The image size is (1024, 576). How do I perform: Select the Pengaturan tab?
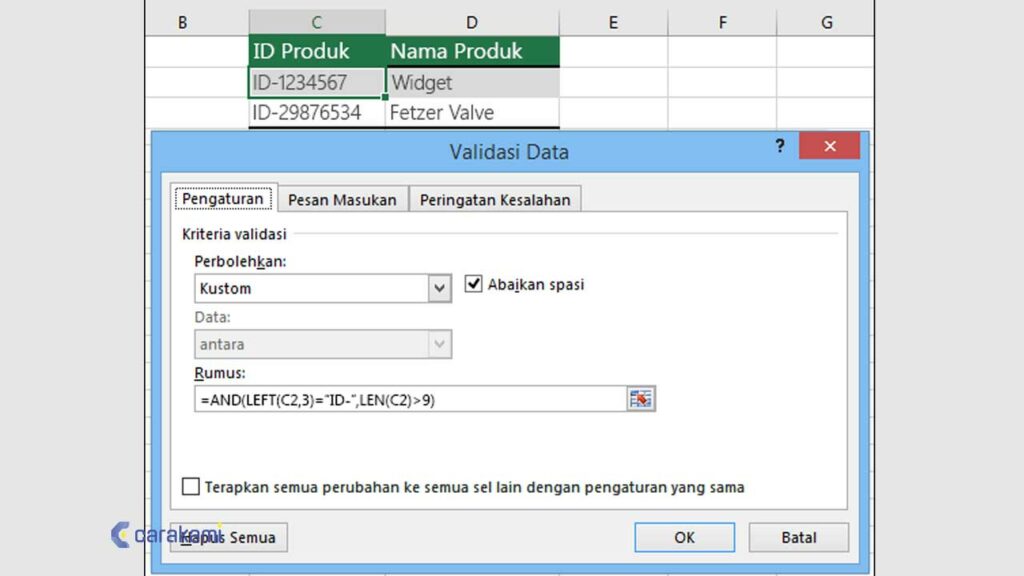click(222, 198)
